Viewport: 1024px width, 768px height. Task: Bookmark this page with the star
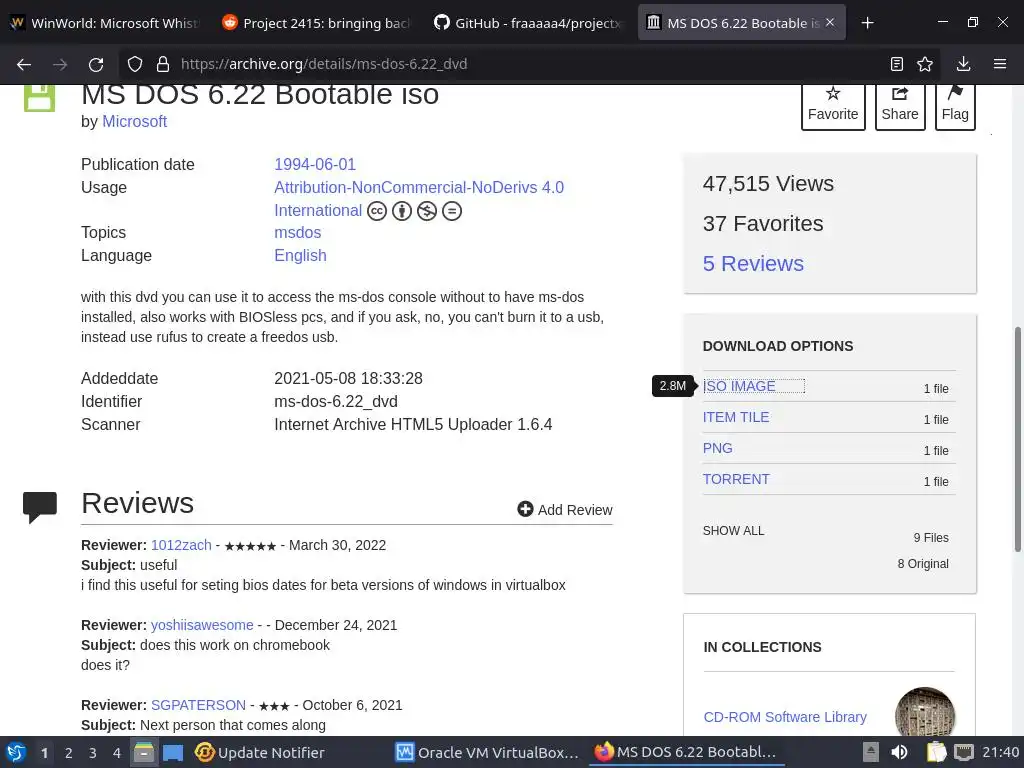click(x=925, y=64)
